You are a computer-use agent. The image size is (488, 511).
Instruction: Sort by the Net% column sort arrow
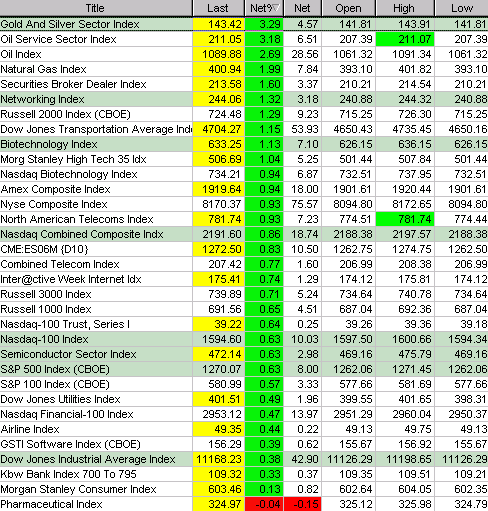tap(276, 8)
